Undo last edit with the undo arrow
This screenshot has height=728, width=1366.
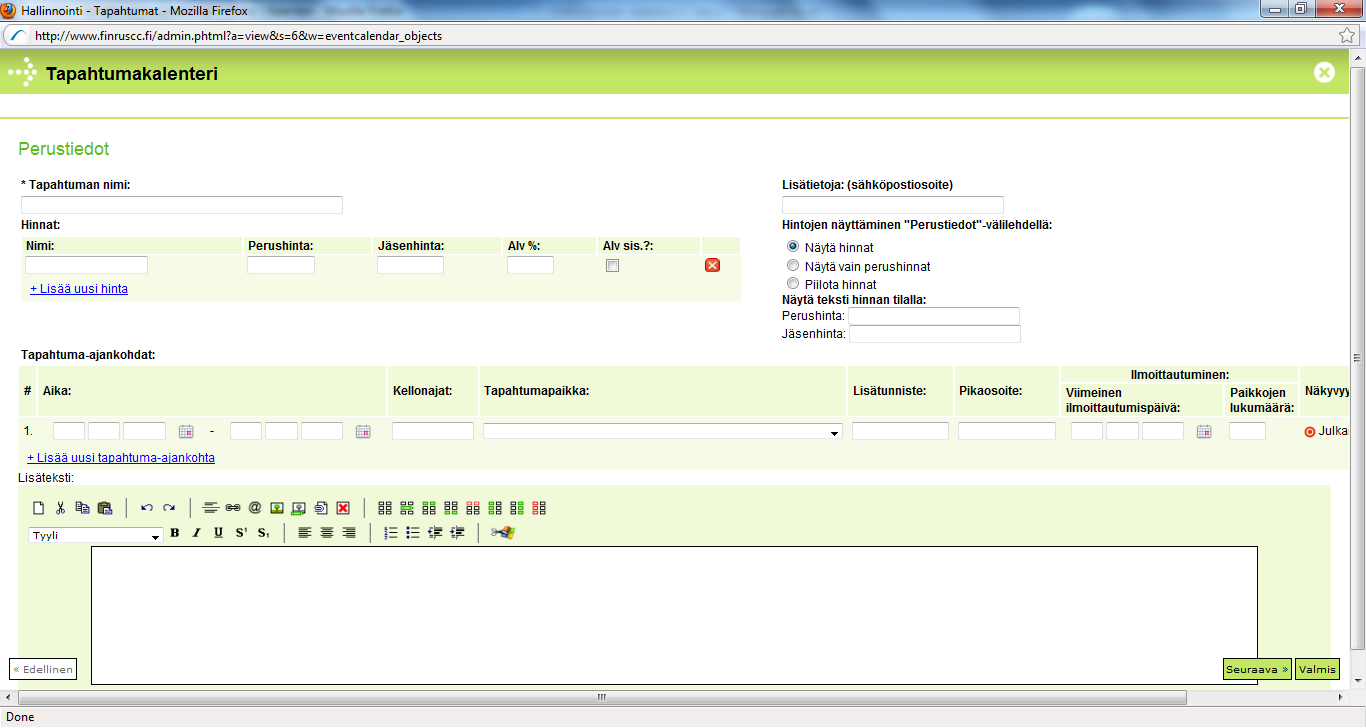pos(147,508)
